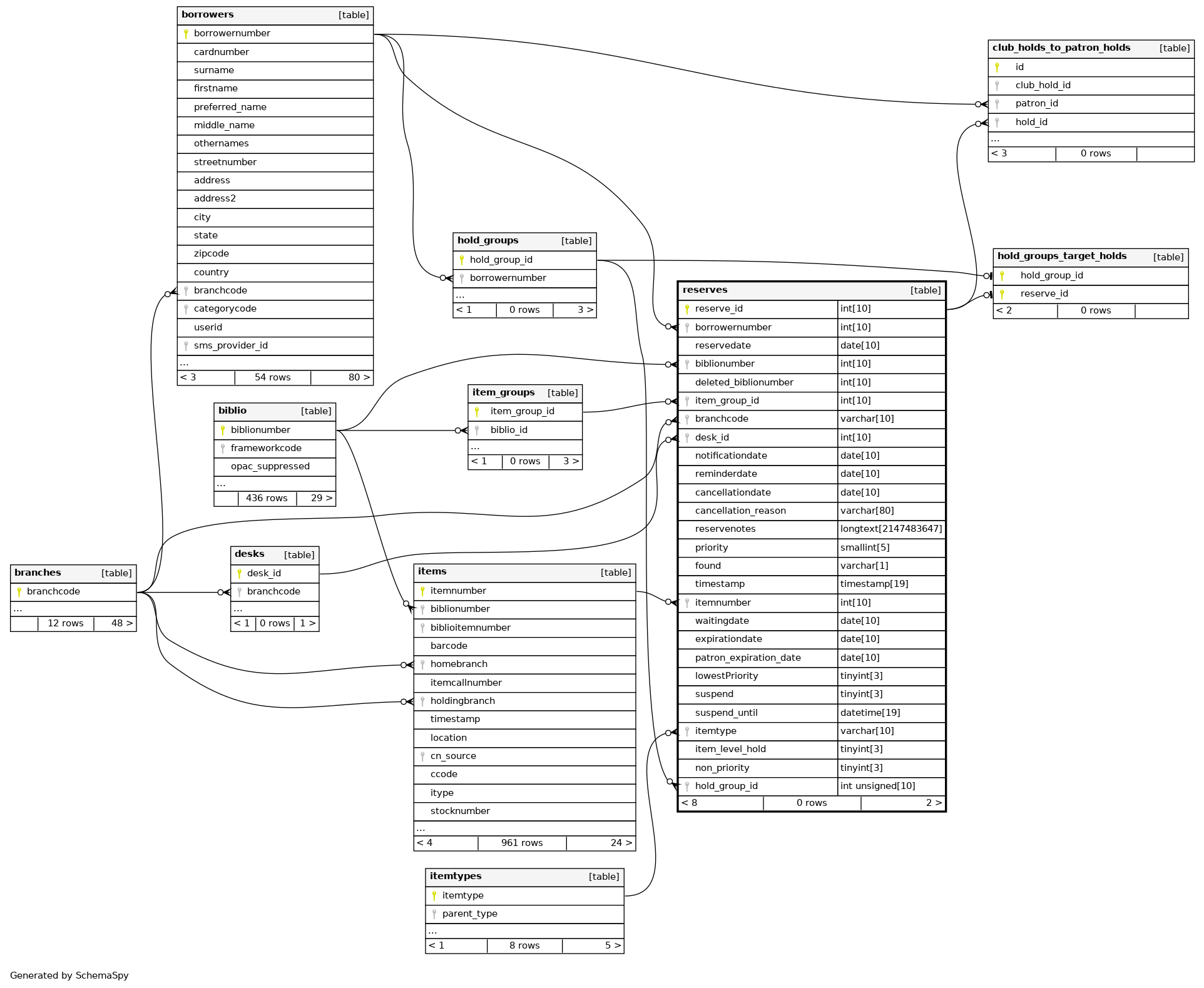
Task: Click the yellow primary key icon beside borrowernumber in the borrowers table
Action: [x=186, y=34]
